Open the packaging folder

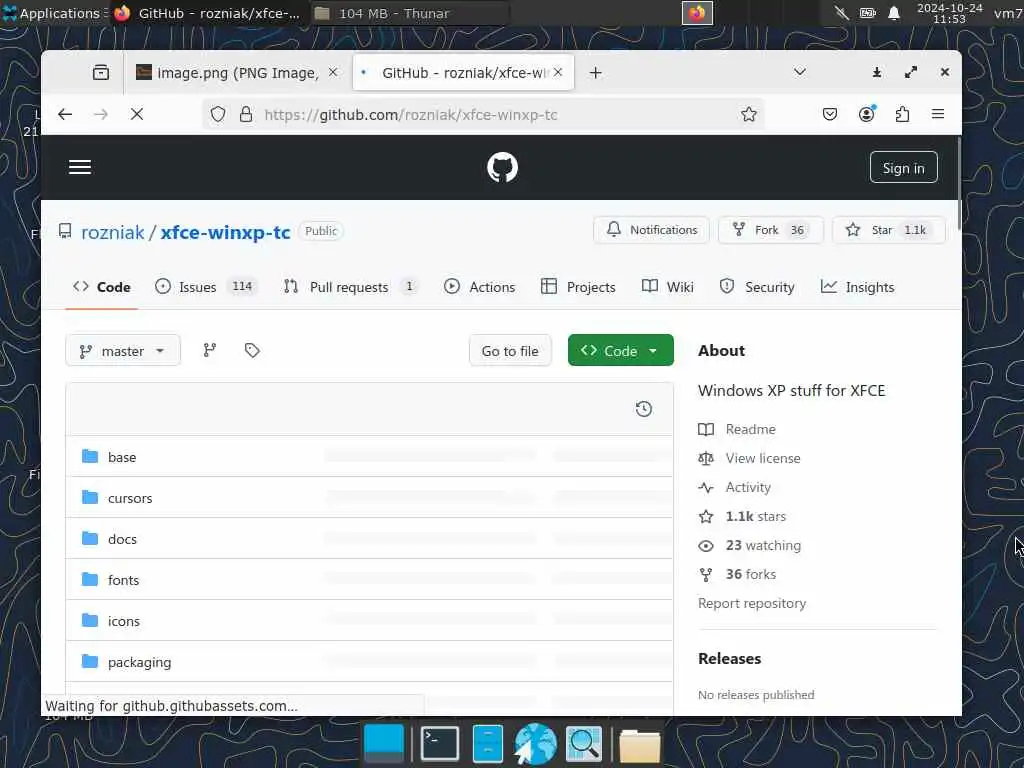139,662
